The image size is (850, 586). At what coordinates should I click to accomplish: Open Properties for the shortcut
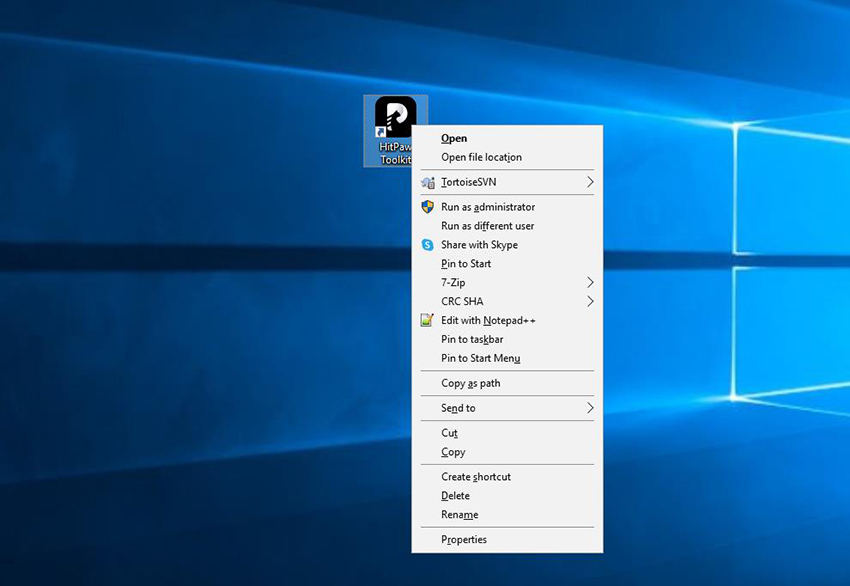464,540
